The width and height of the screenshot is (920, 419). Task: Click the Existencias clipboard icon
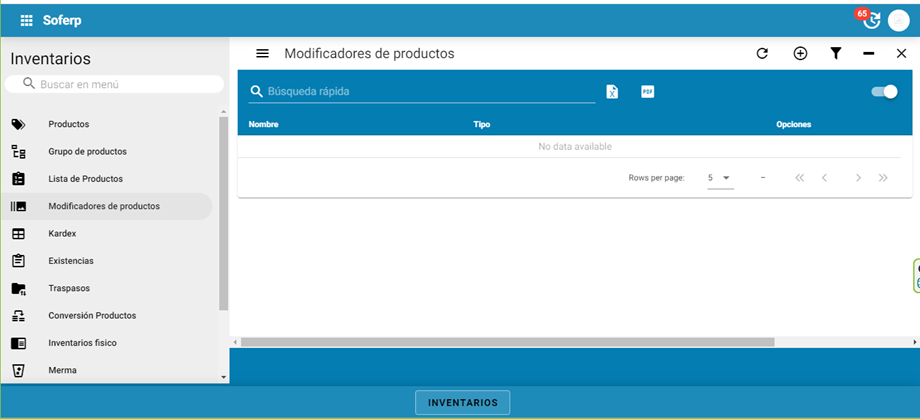[x=19, y=261]
